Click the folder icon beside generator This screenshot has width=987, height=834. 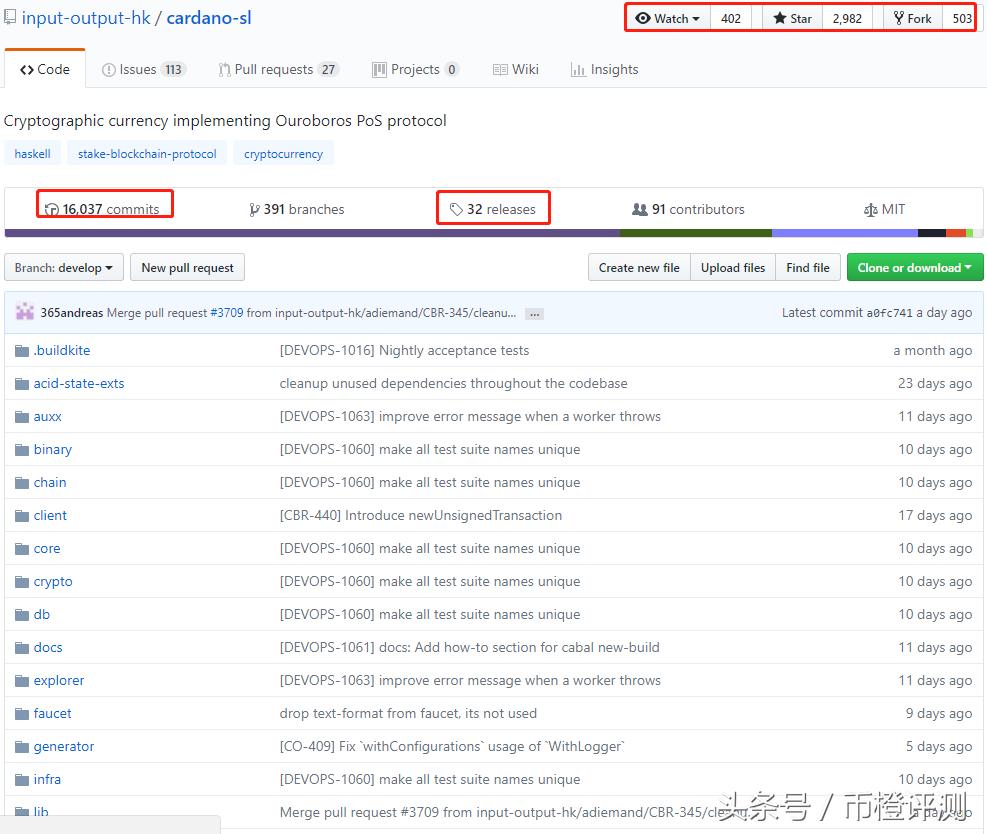click(22, 747)
